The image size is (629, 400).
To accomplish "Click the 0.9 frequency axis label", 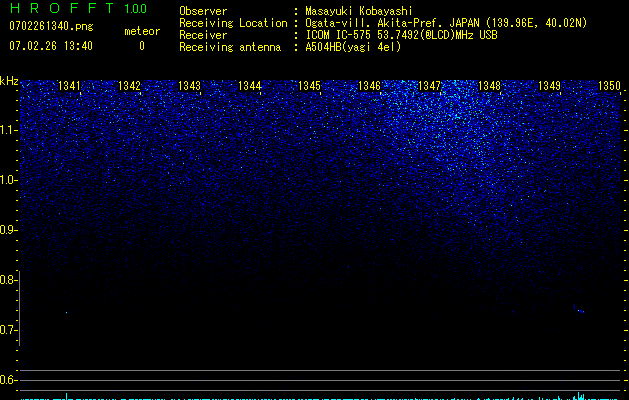I will 8,230.
